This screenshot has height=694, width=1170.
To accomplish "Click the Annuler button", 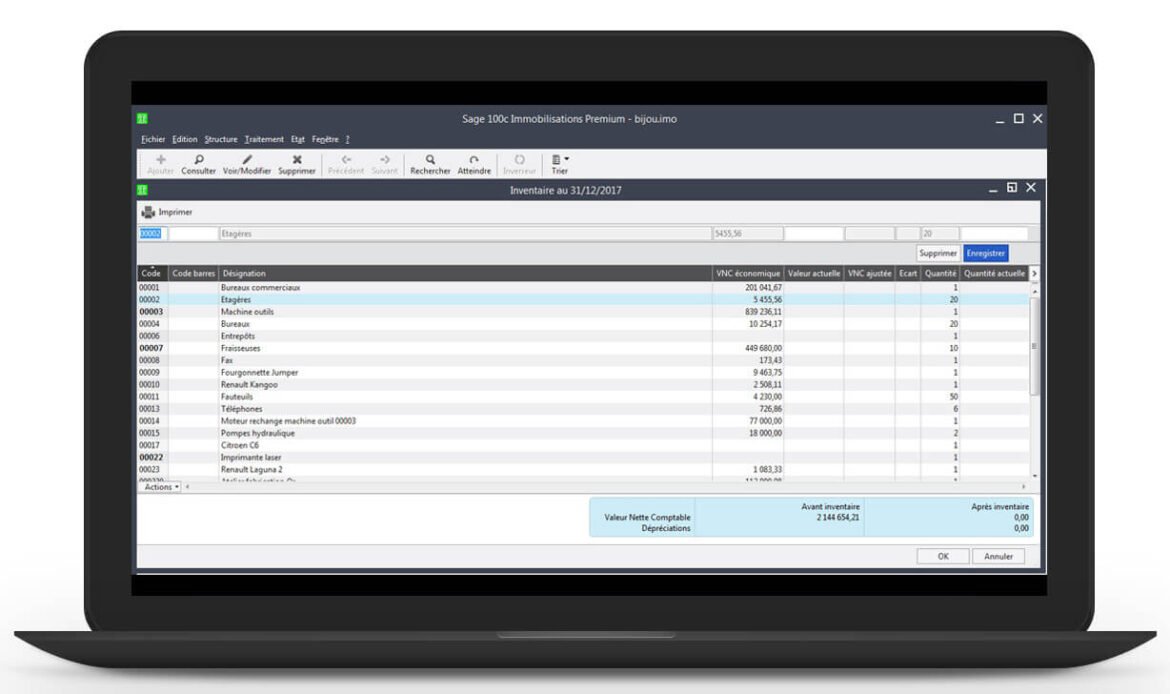I will tap(999, 555).
